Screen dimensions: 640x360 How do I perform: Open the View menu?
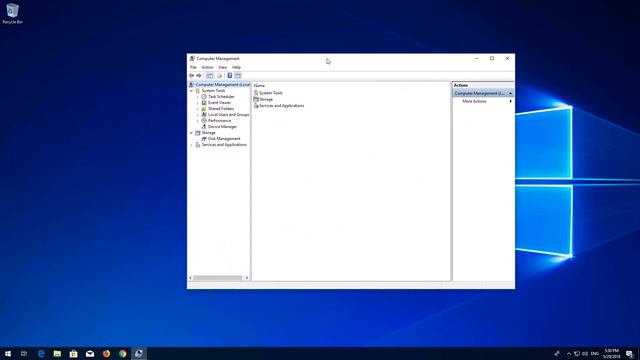(222, 67)
